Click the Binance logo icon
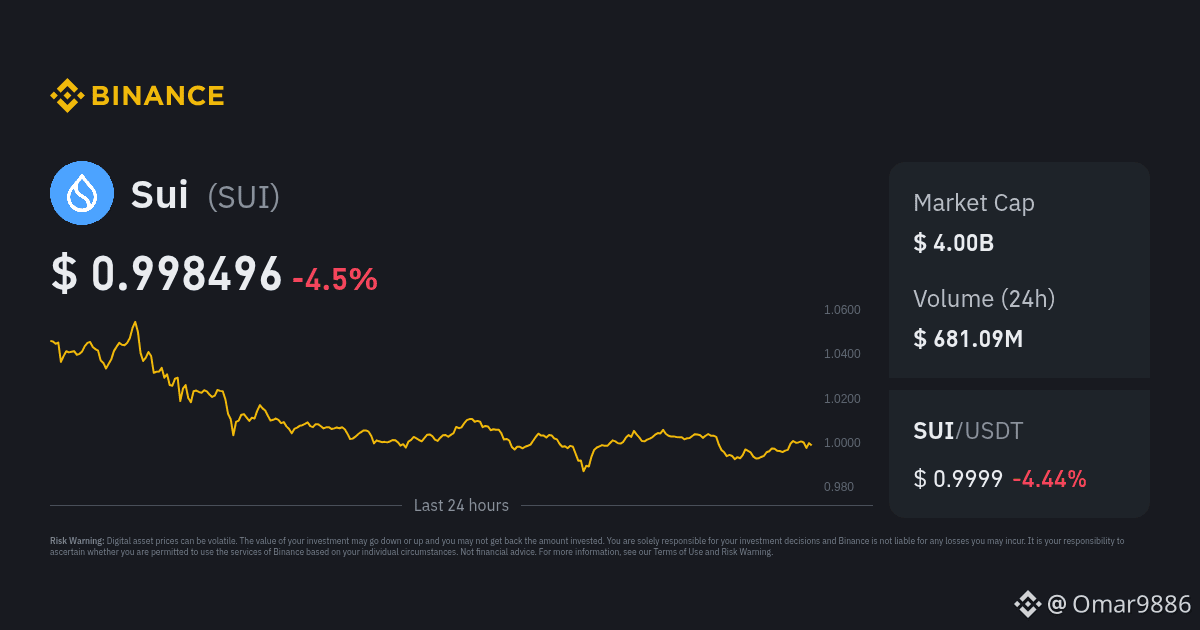 67,96
